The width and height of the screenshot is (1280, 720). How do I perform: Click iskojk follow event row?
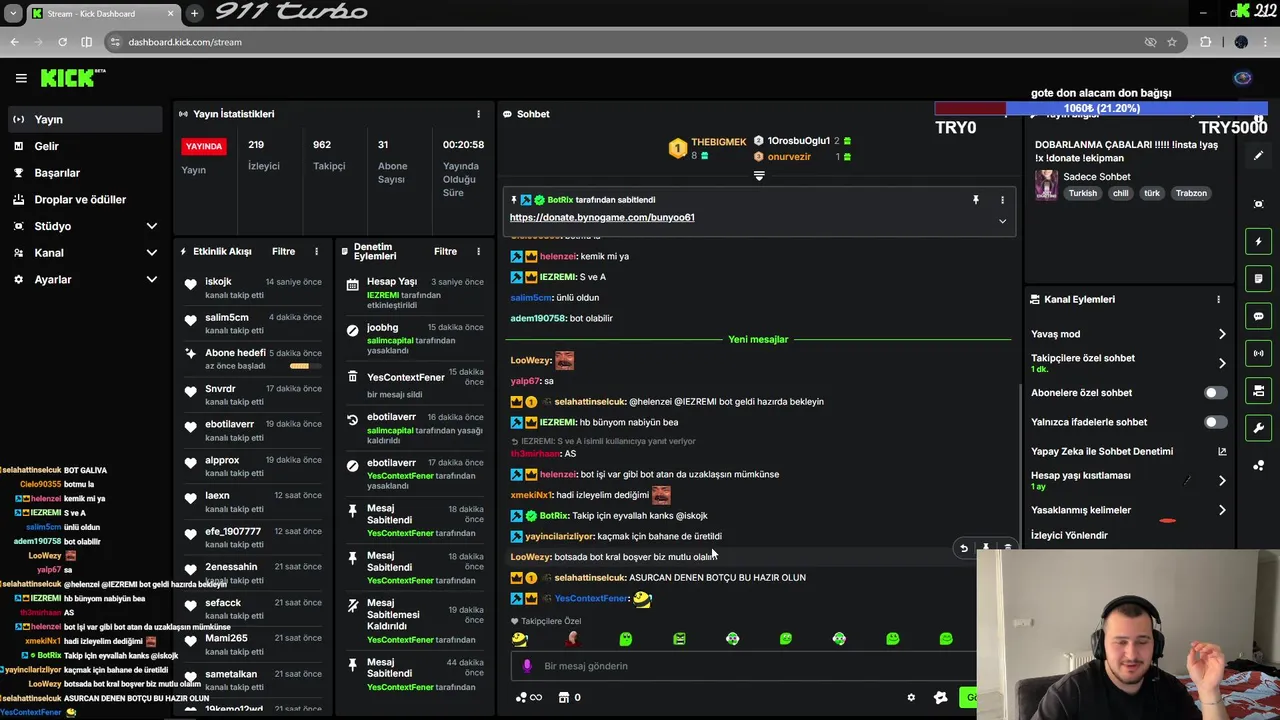tap(251, 288)
